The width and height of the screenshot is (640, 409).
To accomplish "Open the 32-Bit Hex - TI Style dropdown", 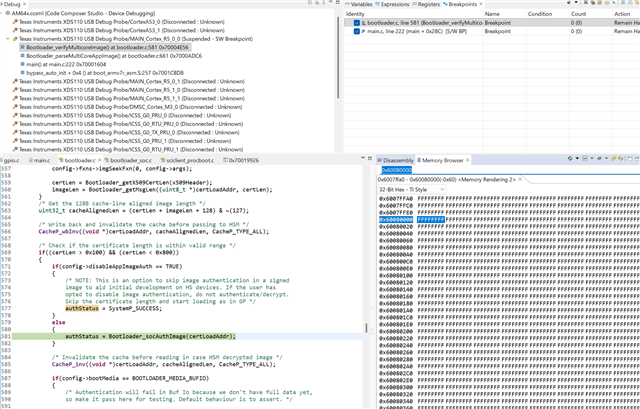I will pyautogui.click(x=411, y=189).
